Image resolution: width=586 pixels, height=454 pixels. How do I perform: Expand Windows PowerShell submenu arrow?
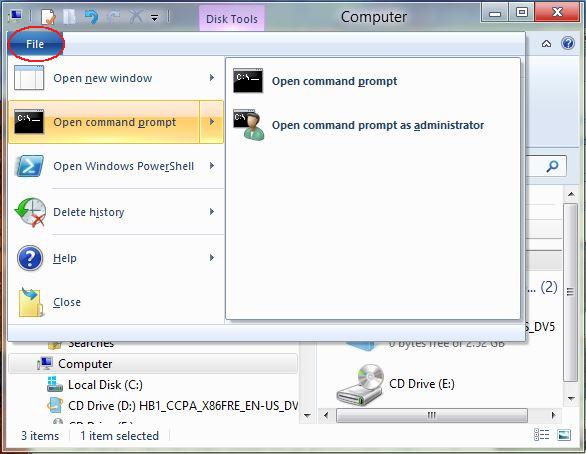pyautogui.click(x=212, y=166)
